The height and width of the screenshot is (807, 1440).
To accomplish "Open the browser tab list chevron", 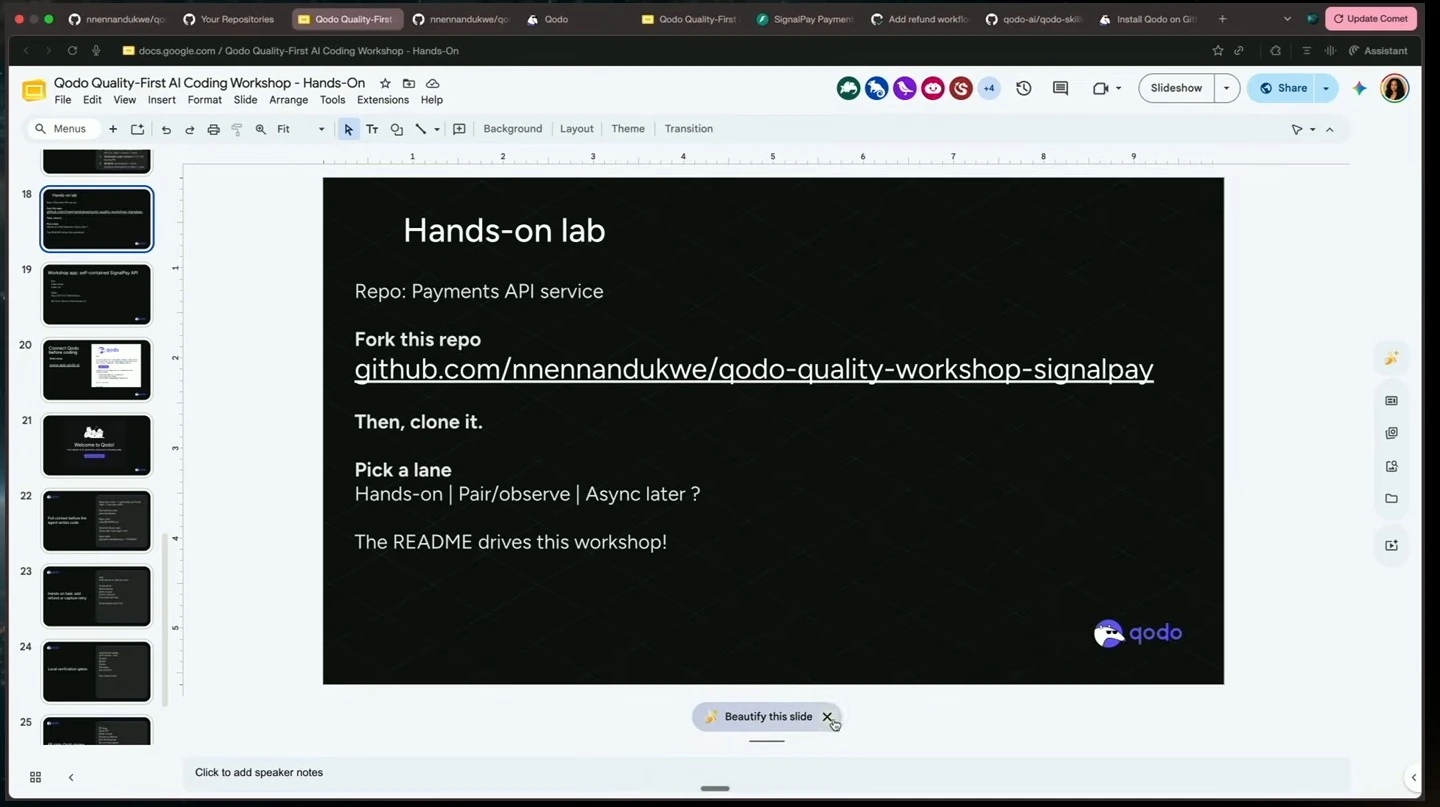I will tap(1287, 19).
